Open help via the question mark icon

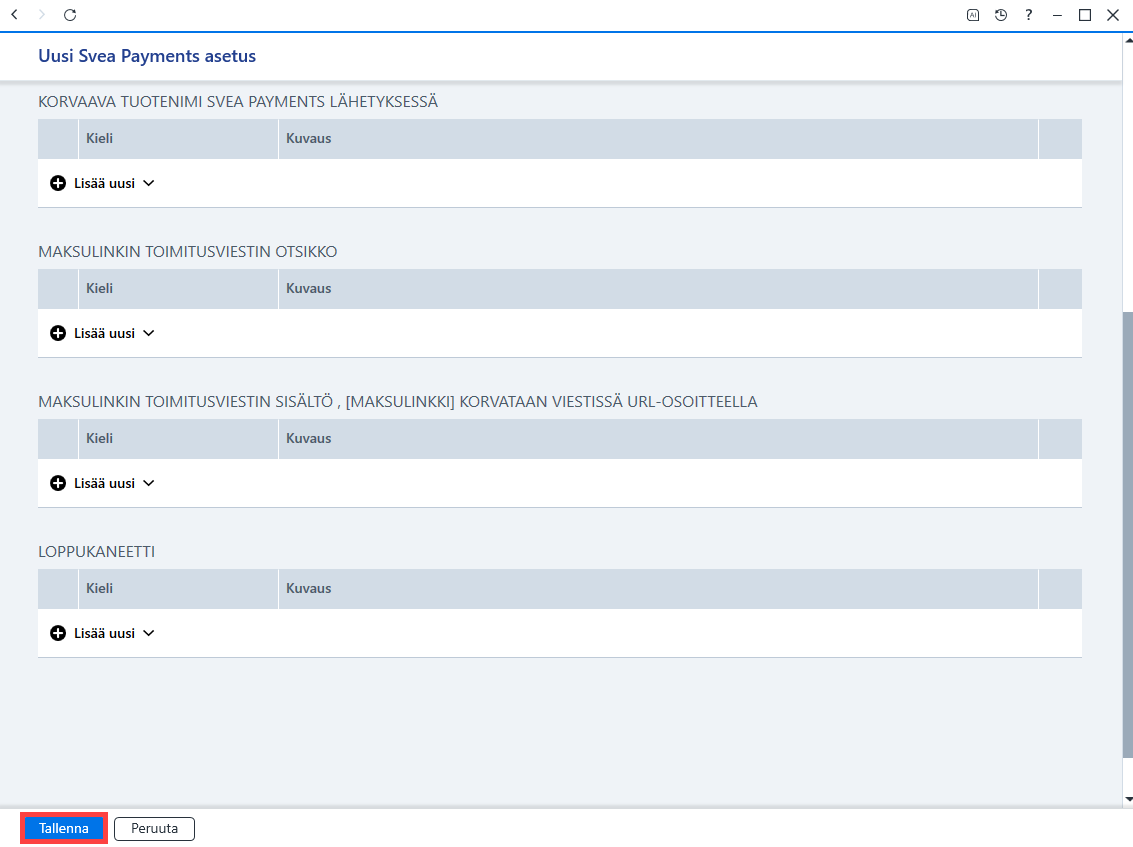[1028, 14]
